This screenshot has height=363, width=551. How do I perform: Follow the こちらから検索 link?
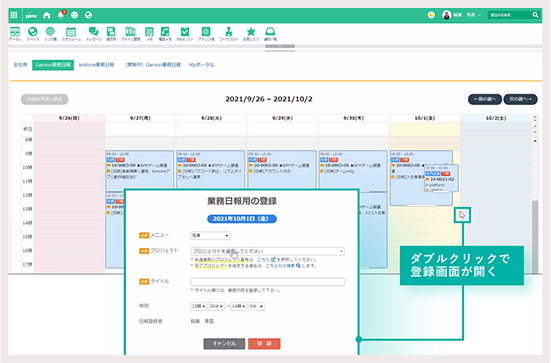[280, 266]
